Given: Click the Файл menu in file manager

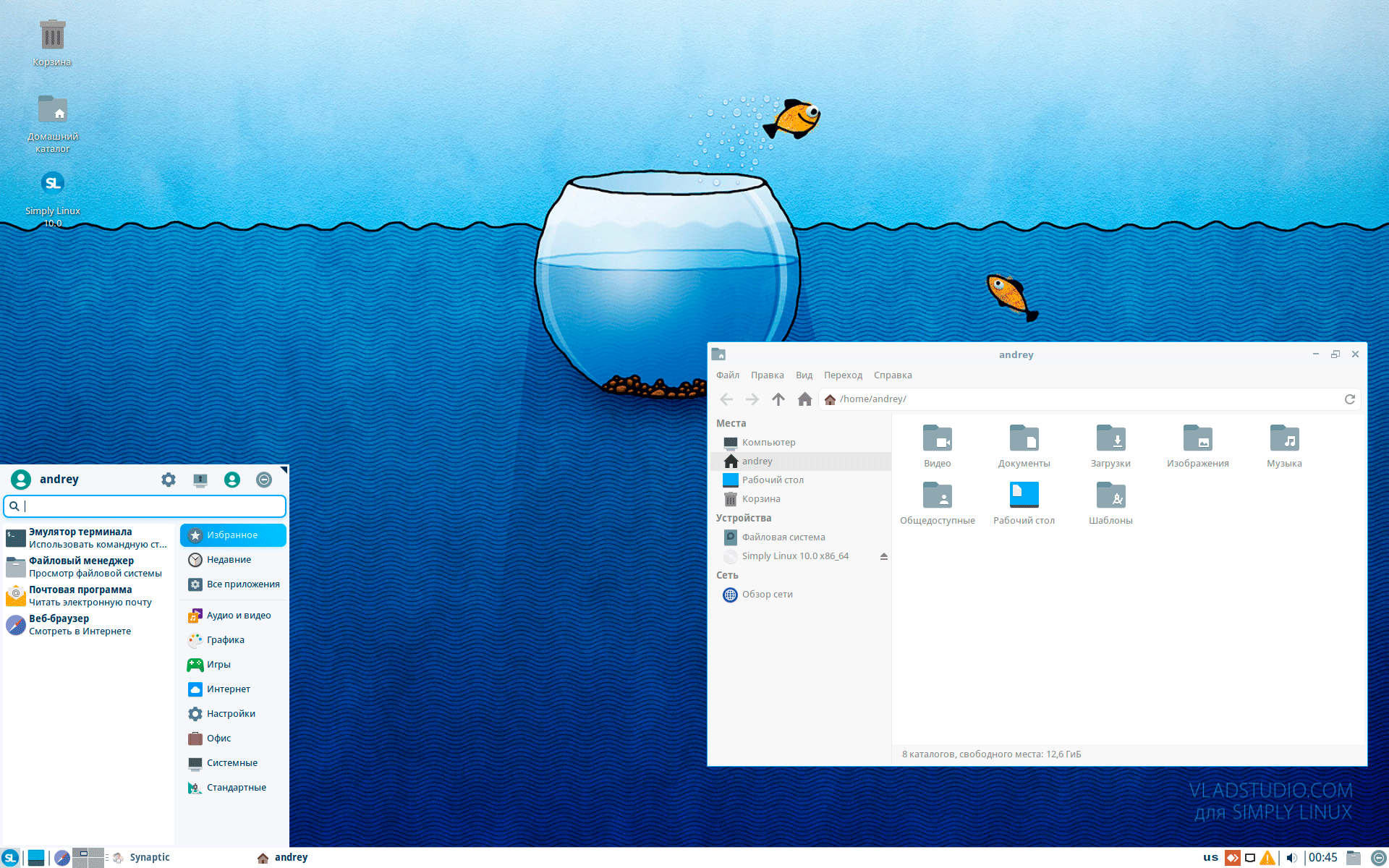Looking at the screenshot, I should coord(728,374).
